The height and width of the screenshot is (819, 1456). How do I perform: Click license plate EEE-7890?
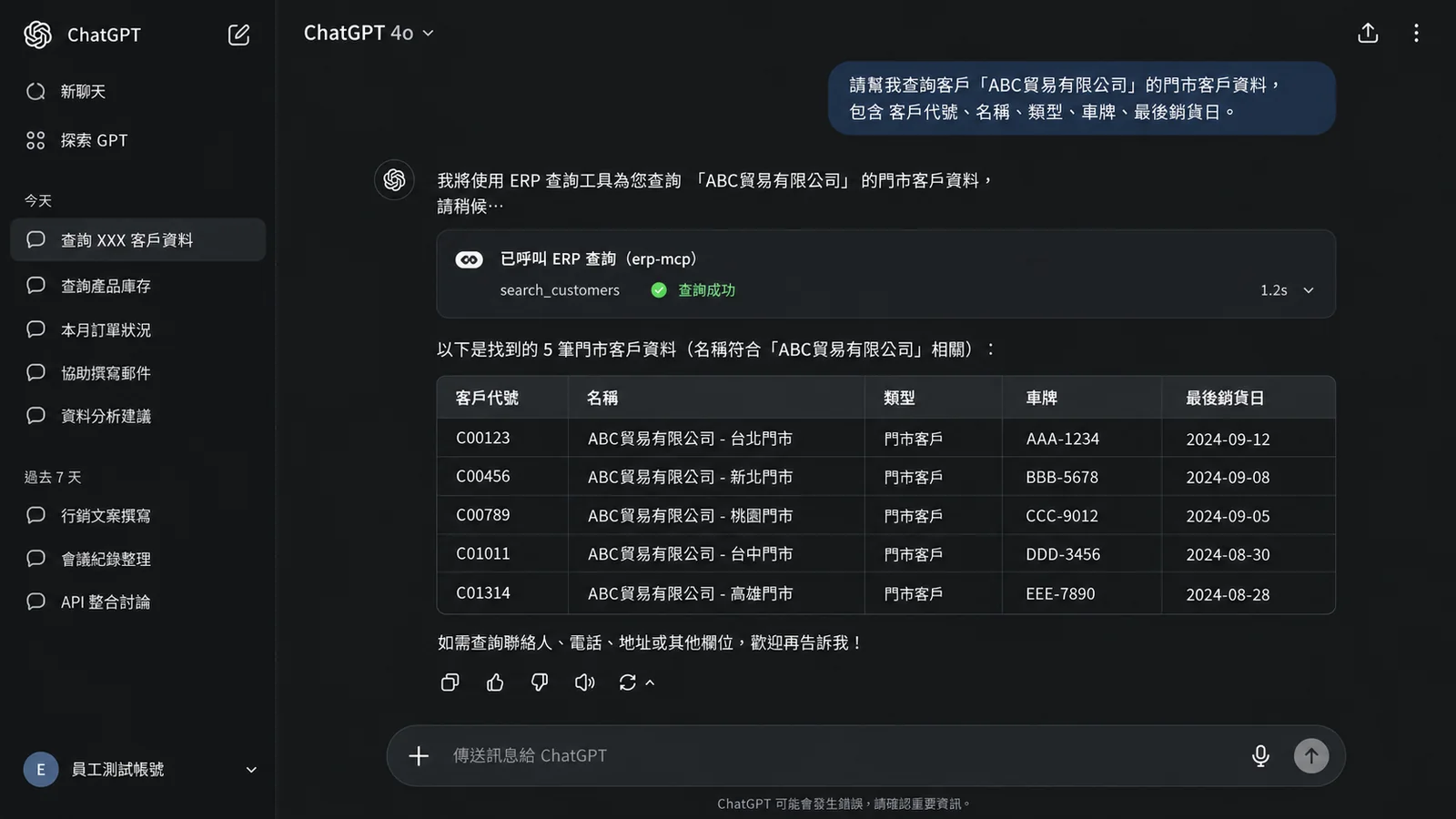(x=1060, y=593)
